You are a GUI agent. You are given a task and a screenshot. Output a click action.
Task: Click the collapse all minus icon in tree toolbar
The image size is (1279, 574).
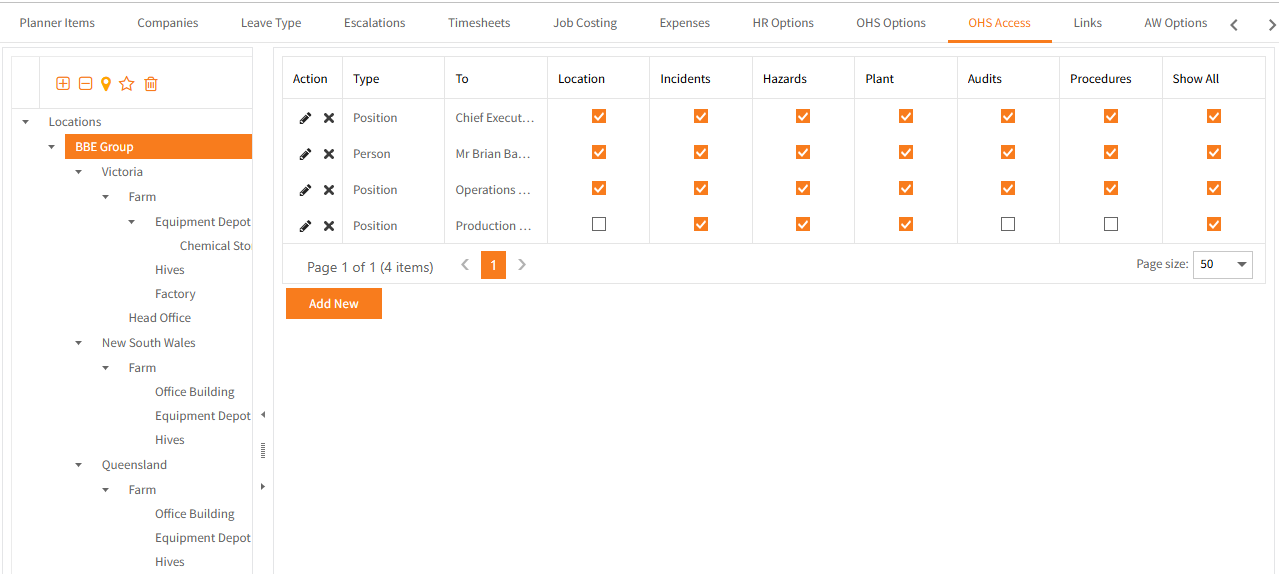(x=85, y=84)
